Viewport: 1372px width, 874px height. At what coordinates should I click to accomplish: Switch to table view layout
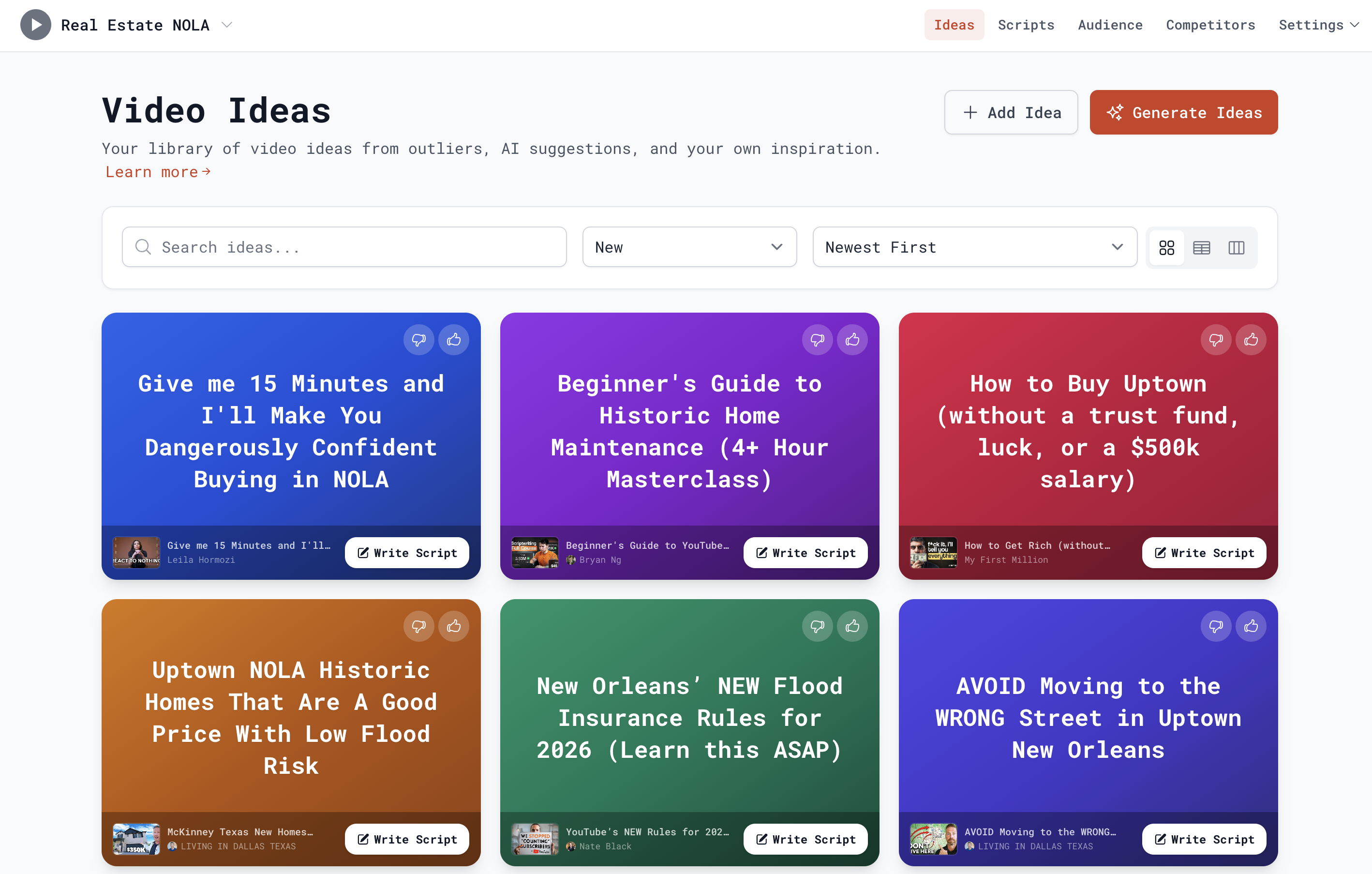pos(1202,247)
